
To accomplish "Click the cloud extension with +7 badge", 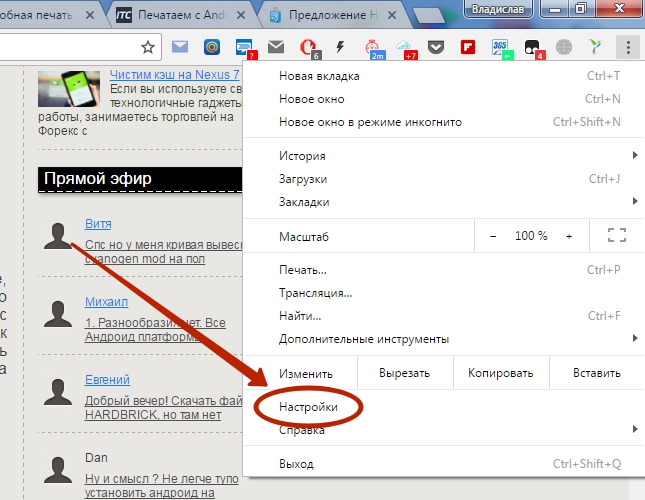I will coord(406,49).
